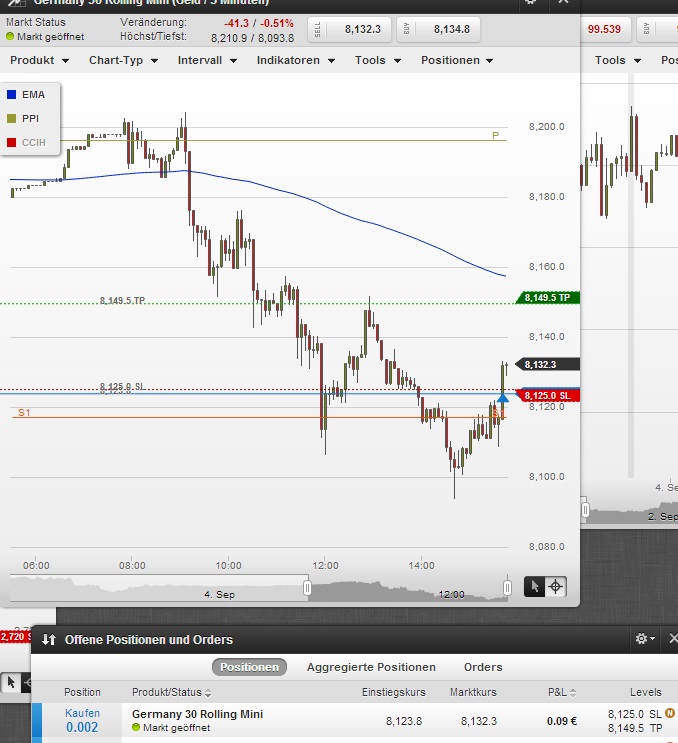This screenshot has height=743, width=678.
Task: Click the swap arrows icon beside Offene Positionen
Action: 48,639
